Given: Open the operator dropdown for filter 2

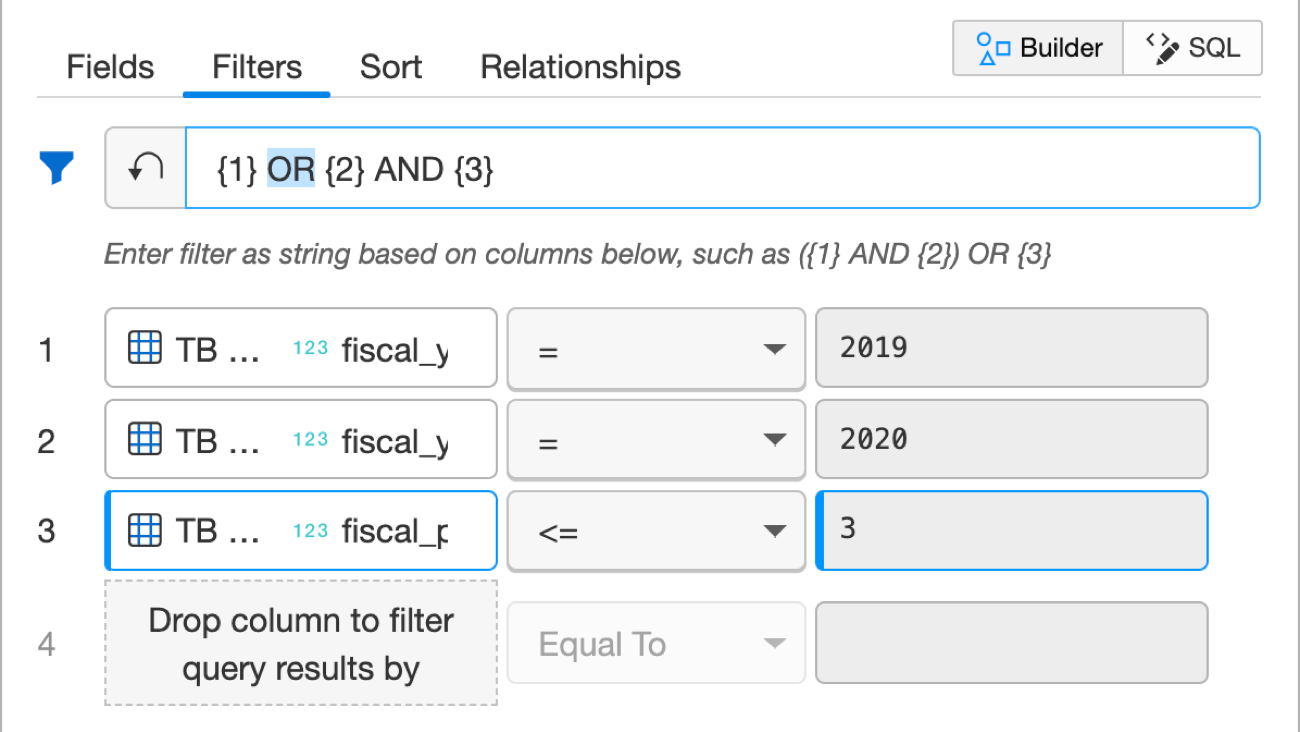Looking at the screenshot, I should click(656, 439).
